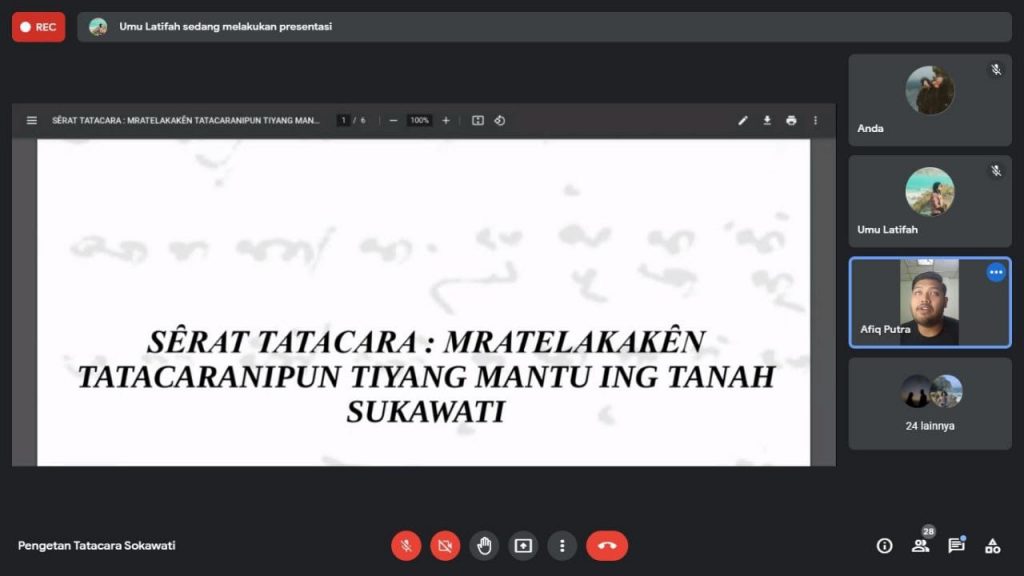The image size is (1024, 576).
Task: Click the Umu Latifah presenting banner
Action: (544, 27)
